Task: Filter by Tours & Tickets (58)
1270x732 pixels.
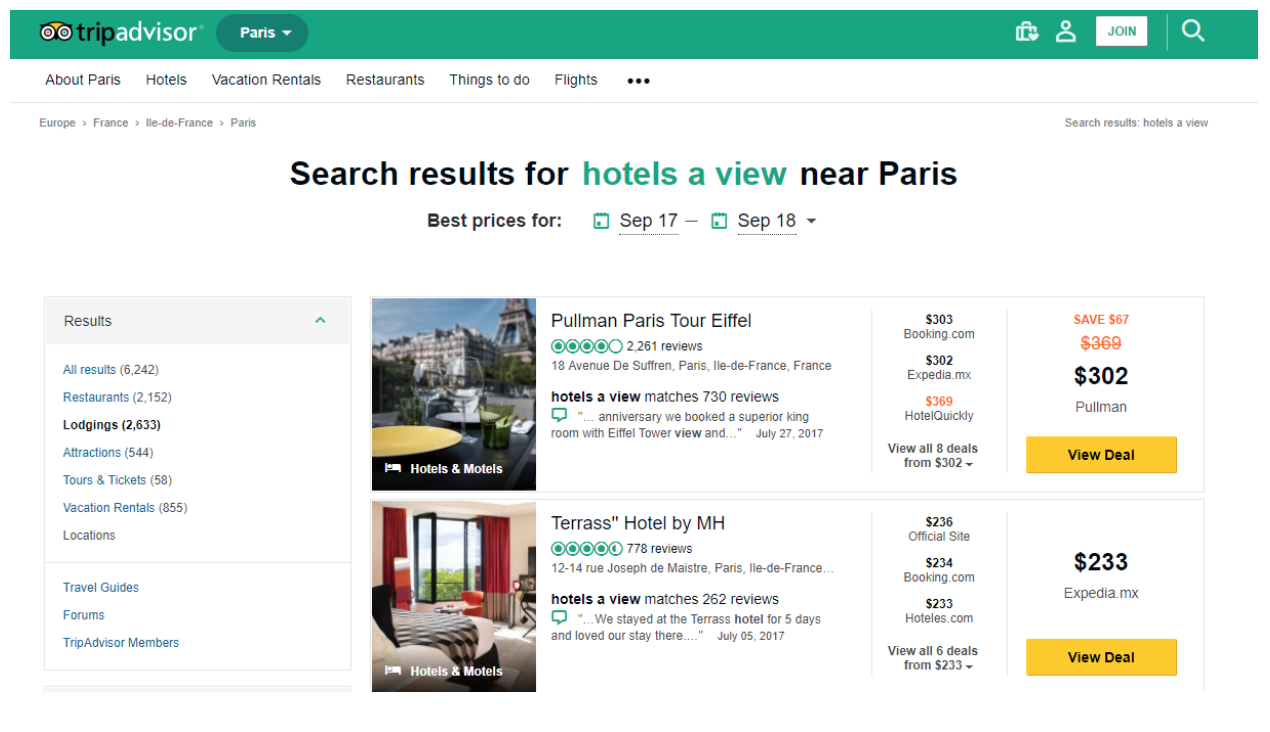Action: pos(117,480)
